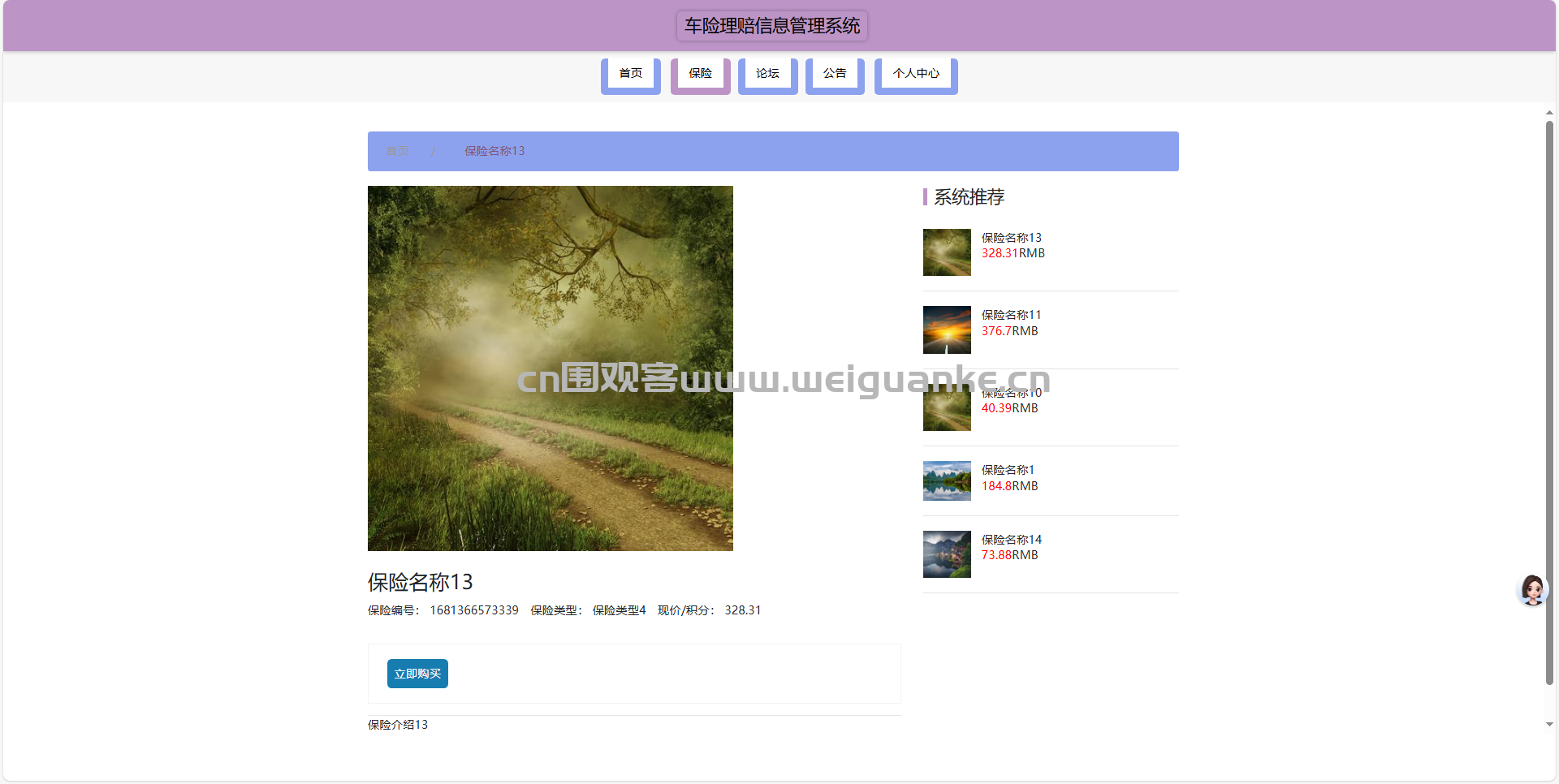
Task: Open the 保险名称13 recommendation thumbnail
Action: (x=947, y=252)
